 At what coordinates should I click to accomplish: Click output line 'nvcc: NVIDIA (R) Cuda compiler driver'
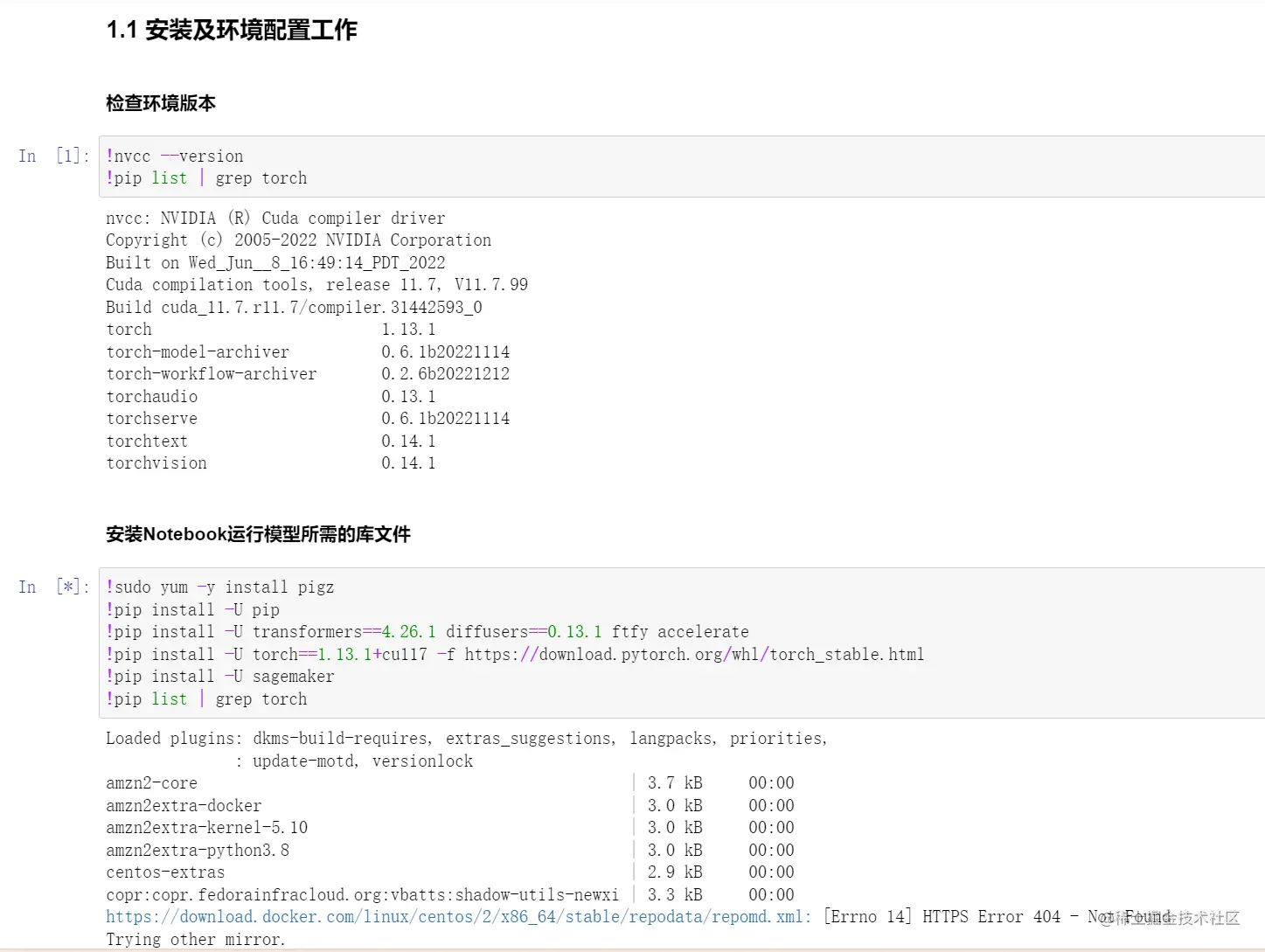[275, 218]
